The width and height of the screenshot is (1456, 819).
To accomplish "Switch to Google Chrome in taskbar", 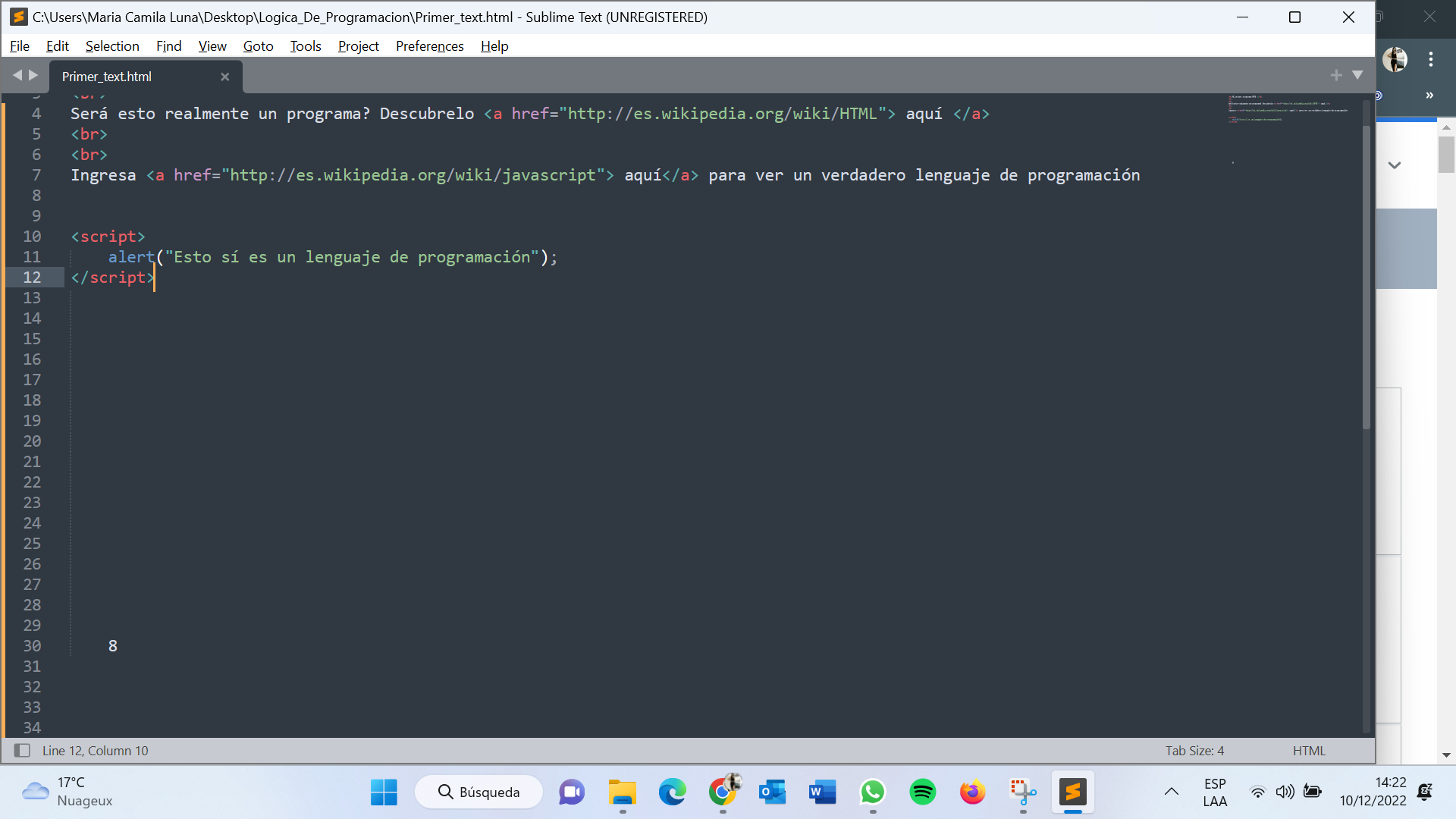I will click(723, 792).
